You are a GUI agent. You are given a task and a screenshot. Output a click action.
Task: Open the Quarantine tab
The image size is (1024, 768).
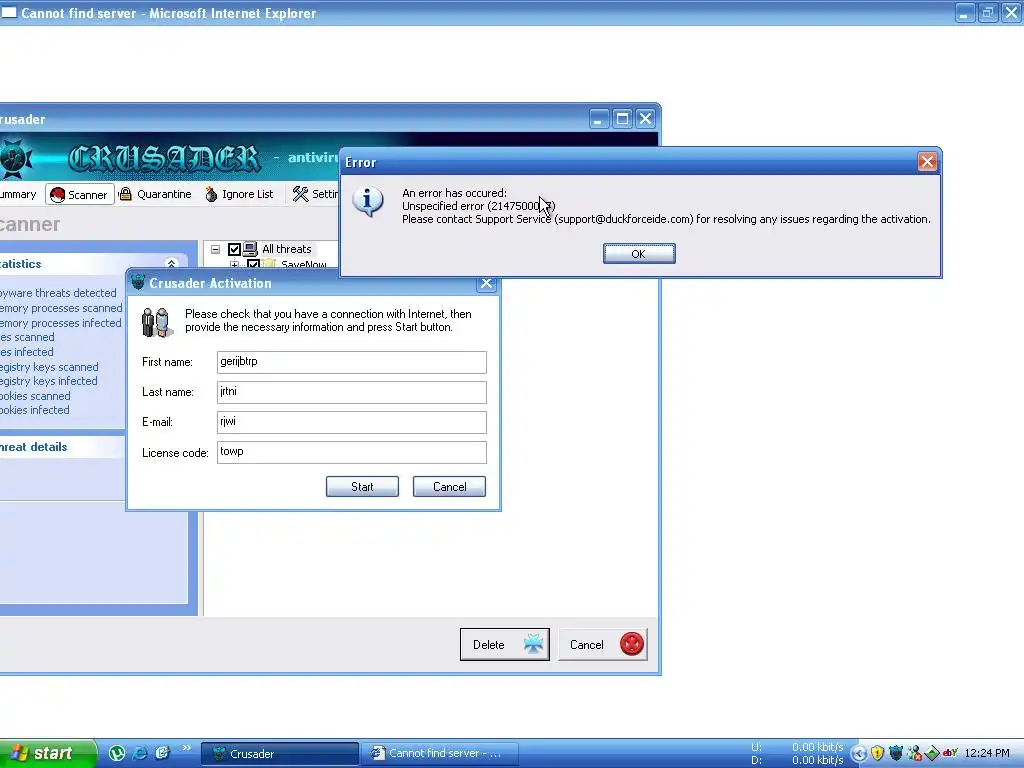pyautogui.click(x=155, y=194)
